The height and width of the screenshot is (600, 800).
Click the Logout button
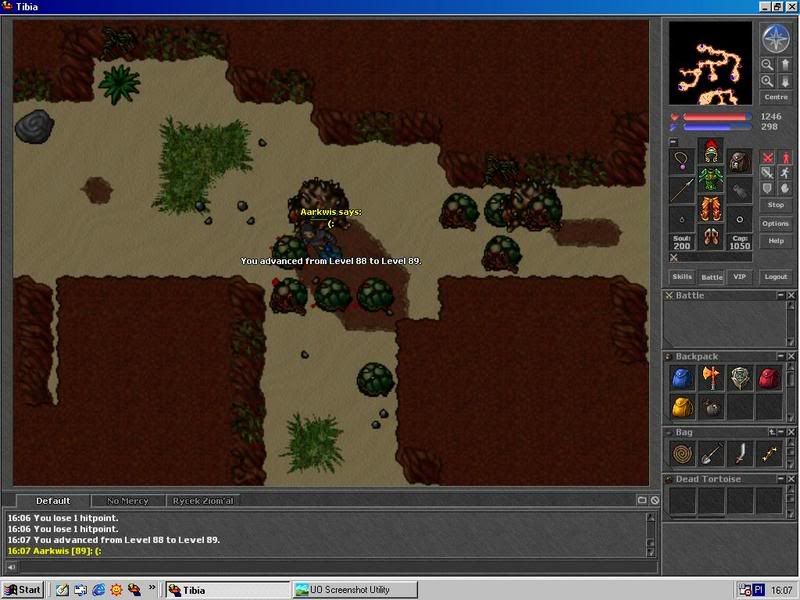tap(776, 277)
